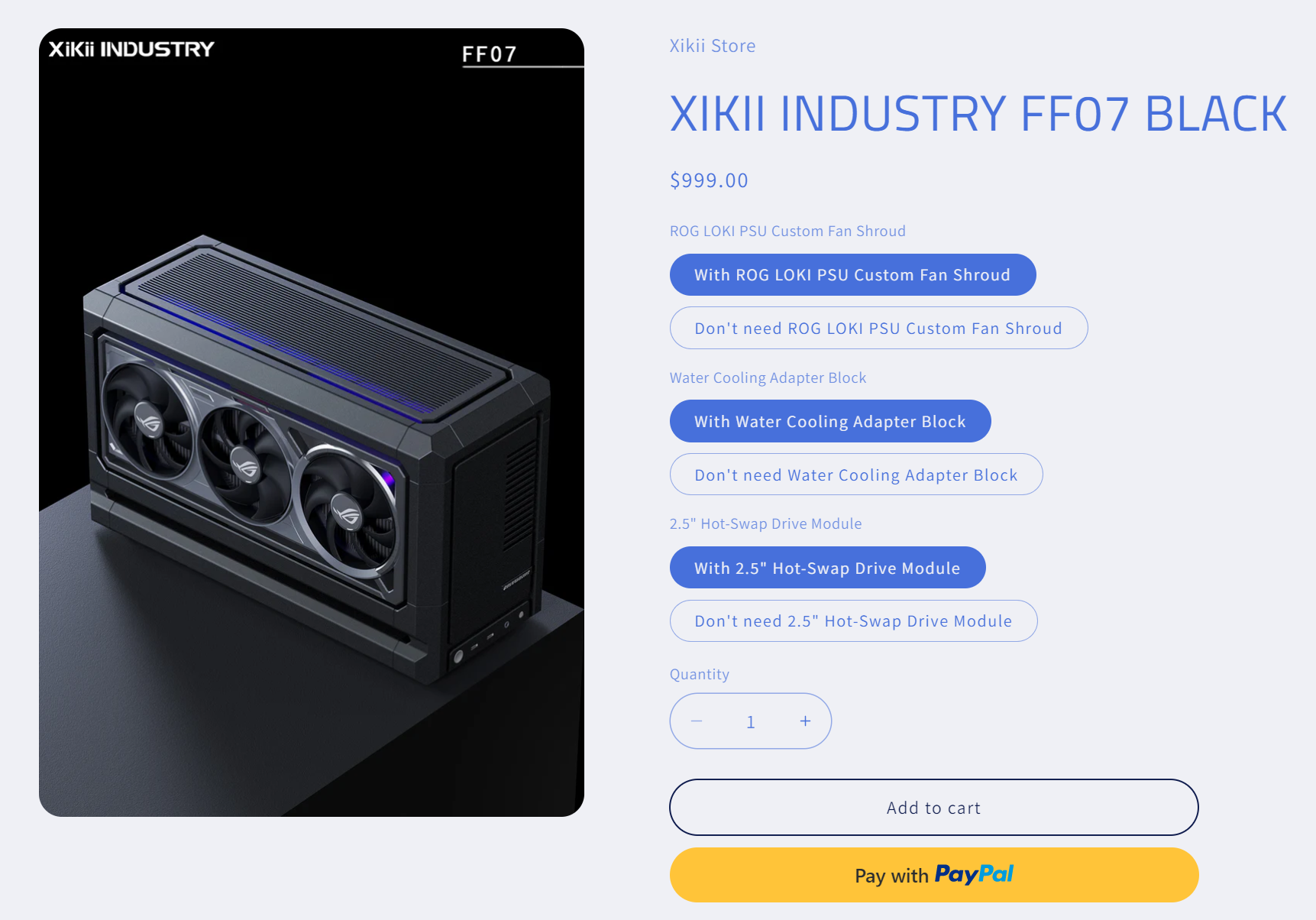The height and width of the screenshot is (920, 1316).
Task: Click the minus icon to decrease quantity
Action: 697,721
